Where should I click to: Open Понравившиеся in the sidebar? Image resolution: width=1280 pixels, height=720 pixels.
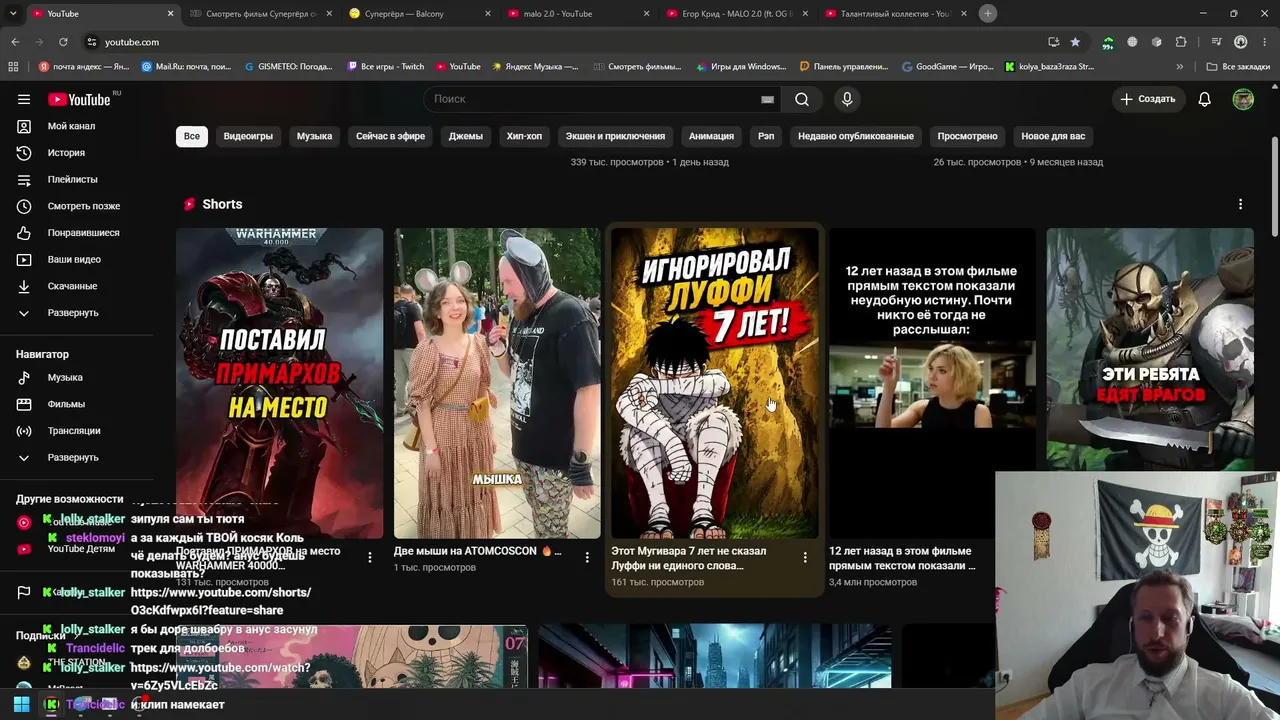83,233
